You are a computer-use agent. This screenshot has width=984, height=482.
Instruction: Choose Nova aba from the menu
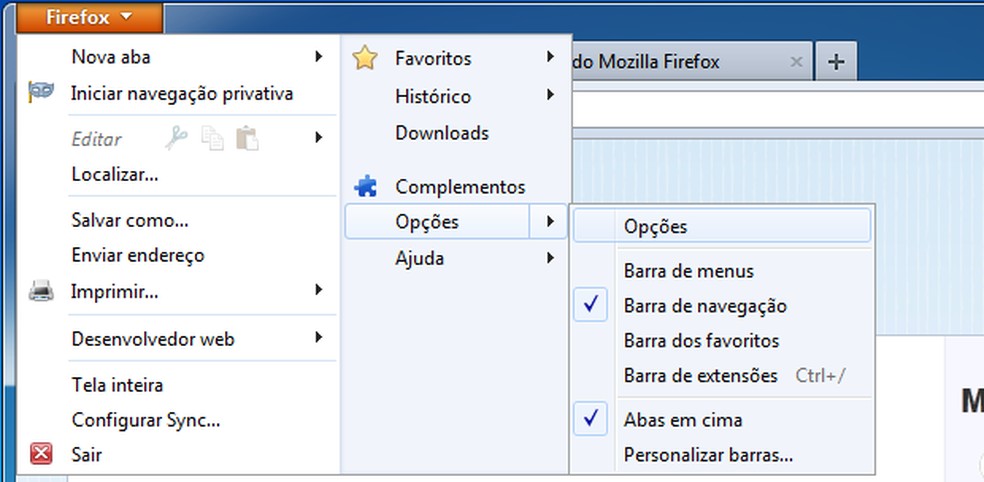(110, 57)
